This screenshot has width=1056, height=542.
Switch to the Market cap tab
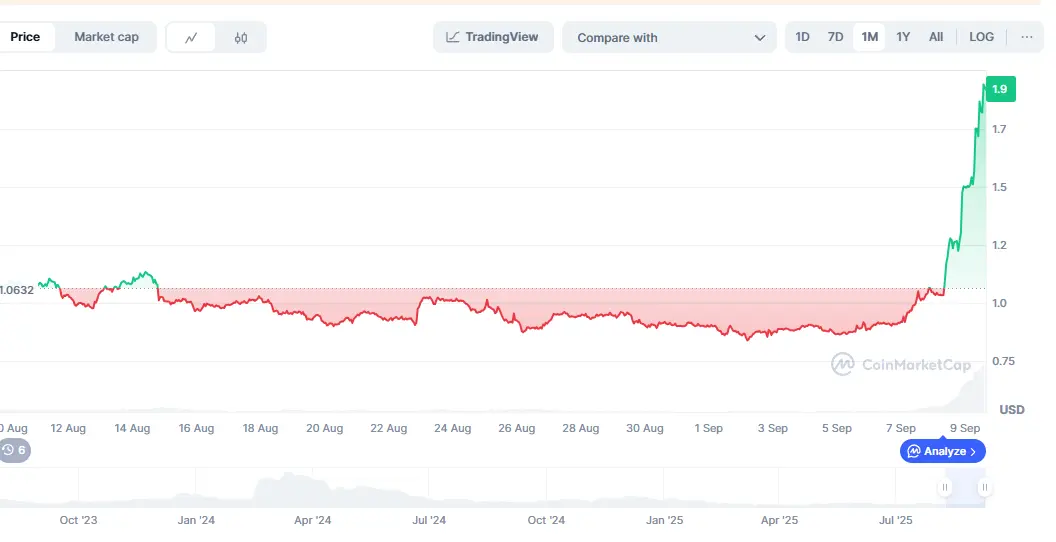pyautogui.click(x=106, y=37)
